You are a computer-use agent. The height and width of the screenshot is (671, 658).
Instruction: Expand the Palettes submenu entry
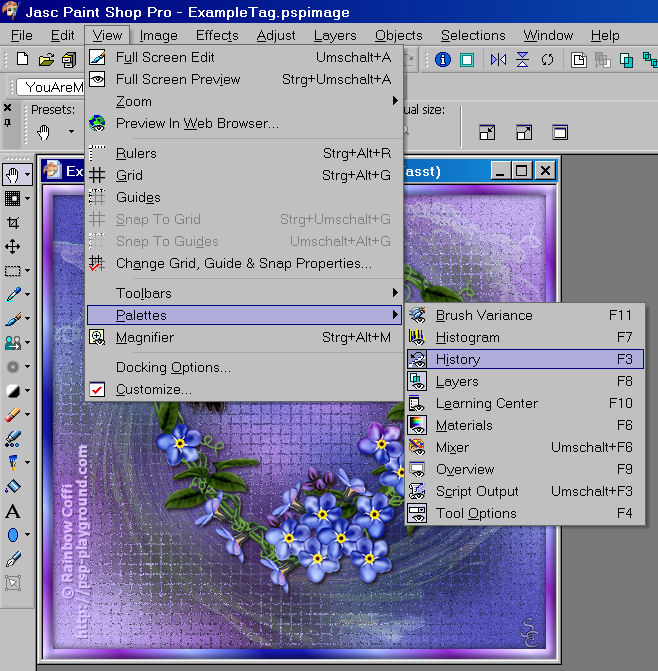244,315
